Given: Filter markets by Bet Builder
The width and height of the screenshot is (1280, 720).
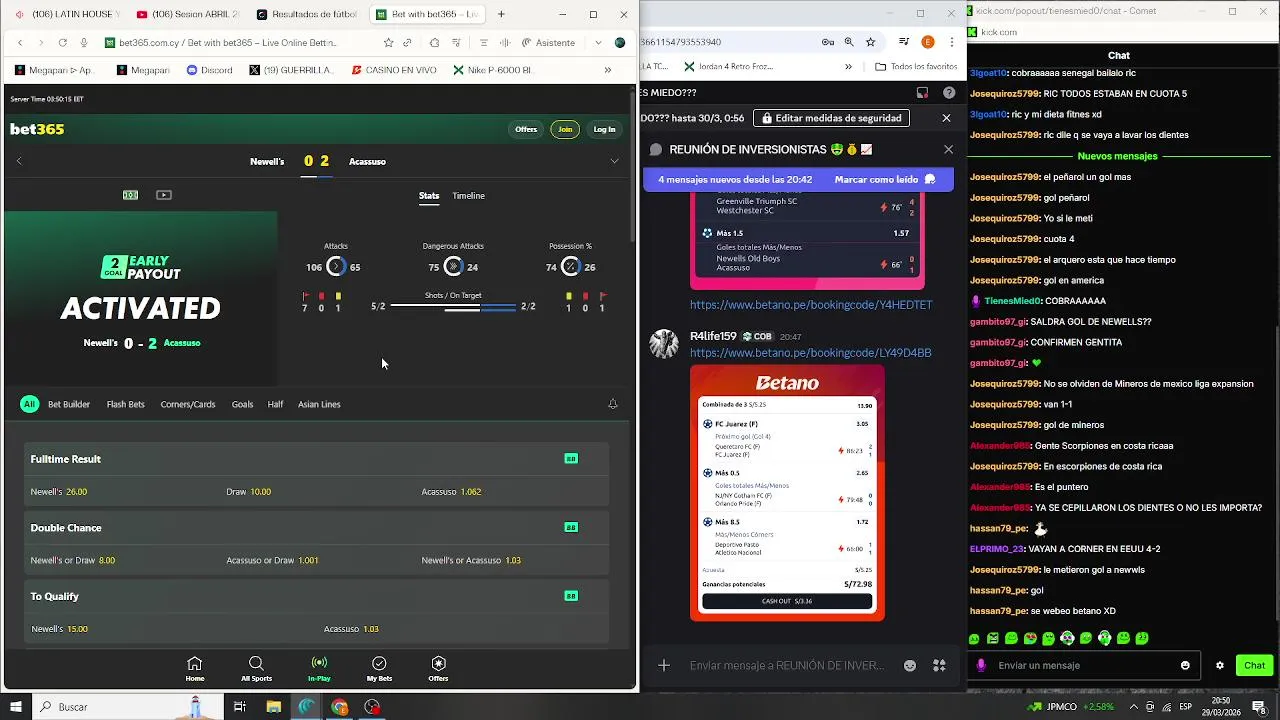Looking at the screenshot, I should pyautogui.click(x=69, y=404).
